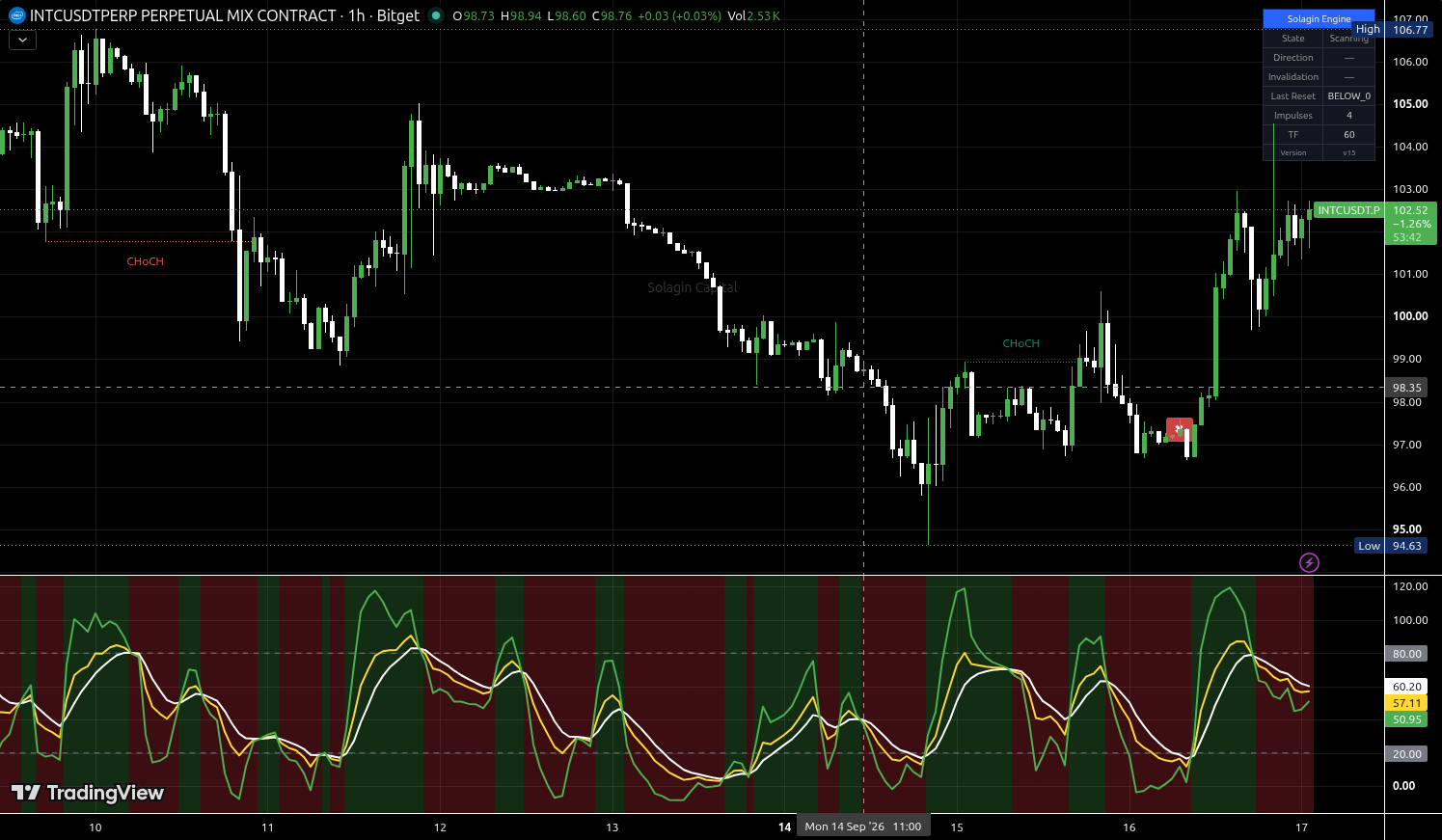Viewport: 1442px width, 840px height.
Task: Click 105.00 on the price scale
Action: [1410, 104]
